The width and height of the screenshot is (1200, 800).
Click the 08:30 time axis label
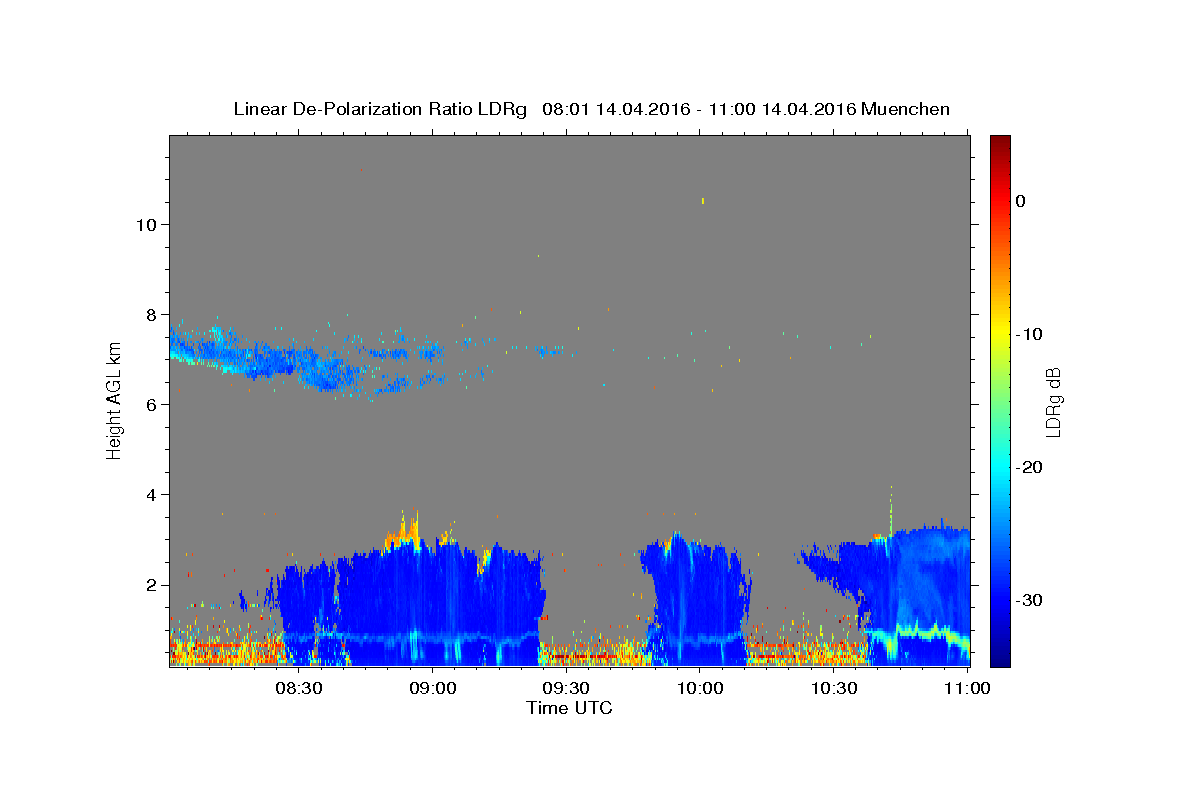point(298,689)
